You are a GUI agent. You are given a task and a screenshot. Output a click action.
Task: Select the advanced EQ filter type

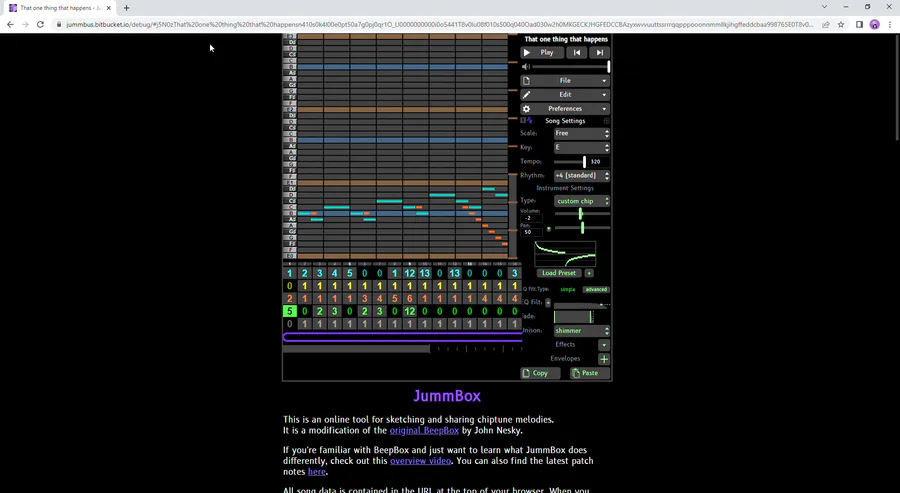coord(596,289)
